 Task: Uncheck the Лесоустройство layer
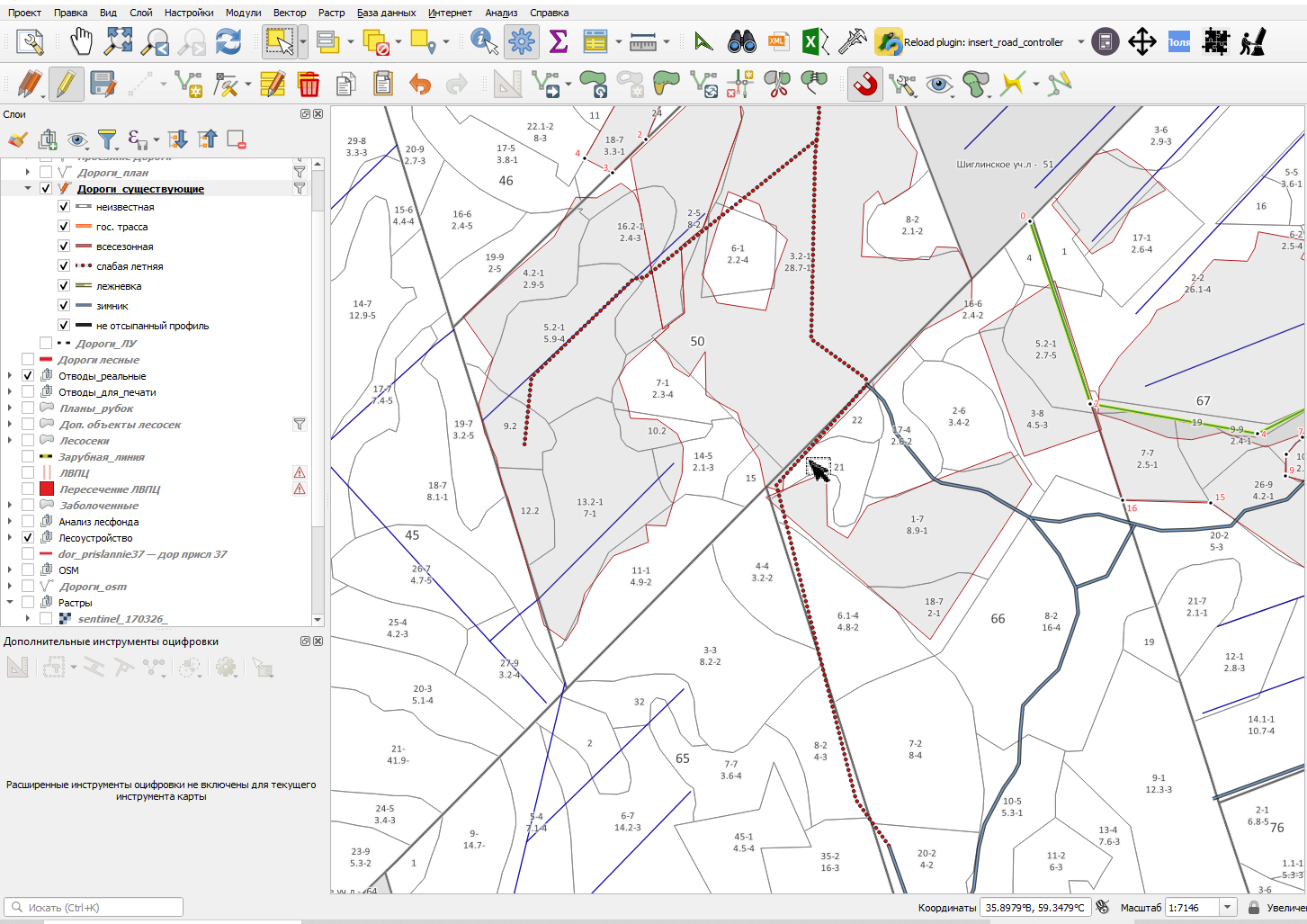28,538
